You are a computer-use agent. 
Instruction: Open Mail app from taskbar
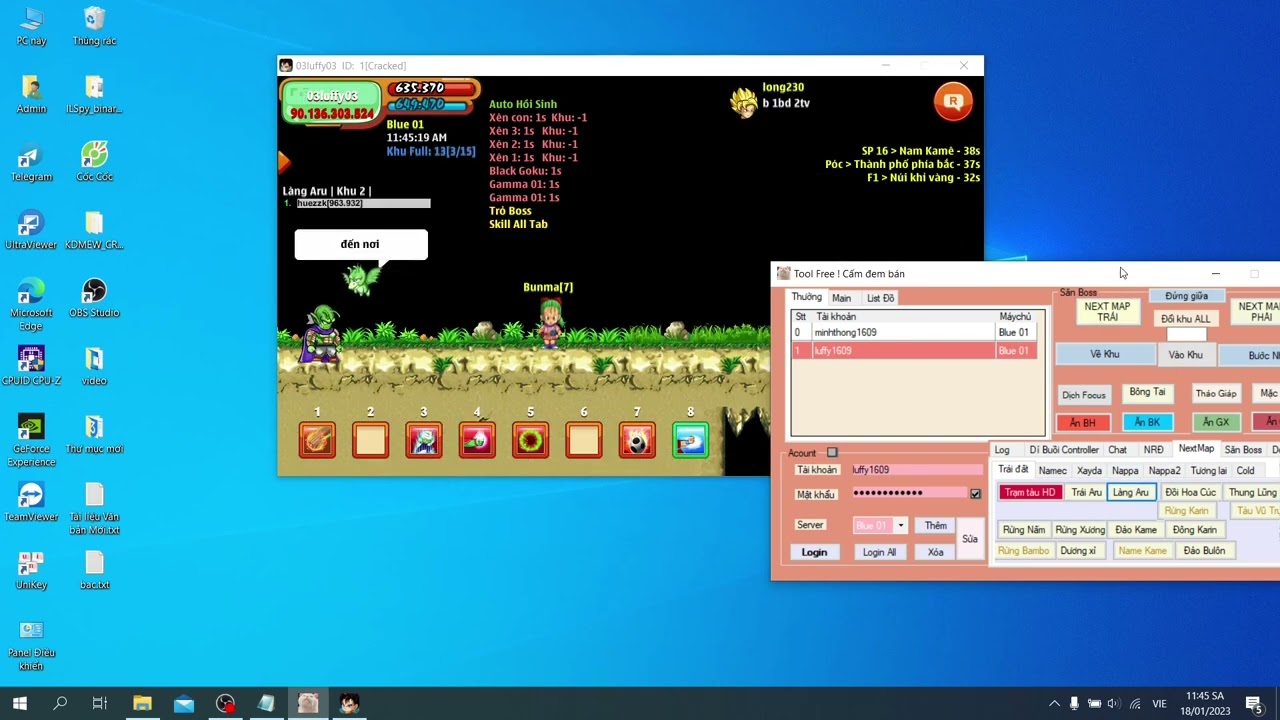tap(184, 703)
